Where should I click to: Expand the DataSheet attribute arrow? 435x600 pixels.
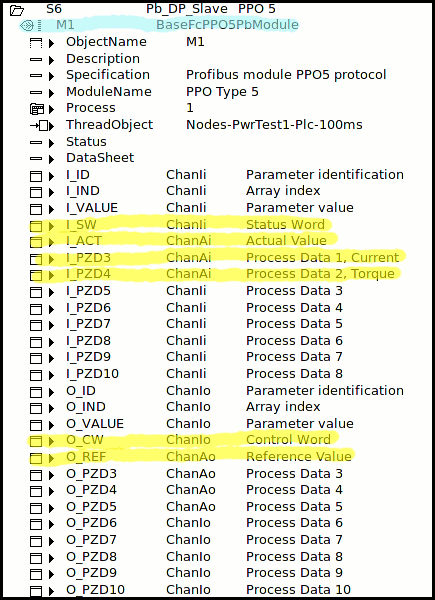(52, 159)
